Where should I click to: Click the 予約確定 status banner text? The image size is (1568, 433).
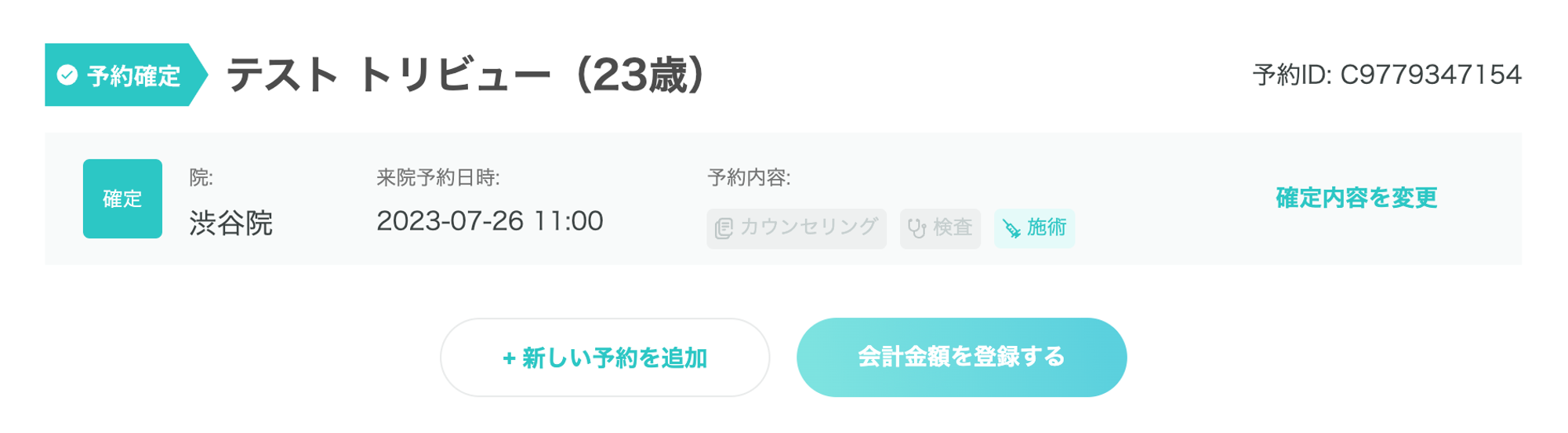pyautogui.click(x=134, y=76)
